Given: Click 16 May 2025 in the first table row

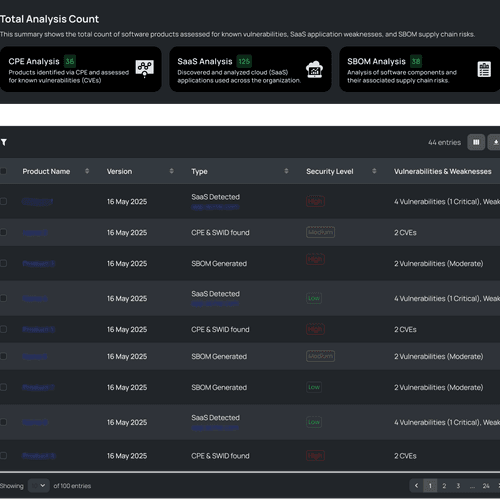Looking at the screenshot, I should tap(127, 201).
